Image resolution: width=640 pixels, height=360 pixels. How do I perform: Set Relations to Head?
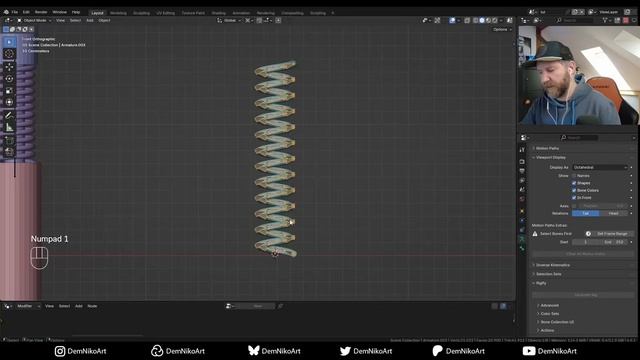click(x=613, y=213)
